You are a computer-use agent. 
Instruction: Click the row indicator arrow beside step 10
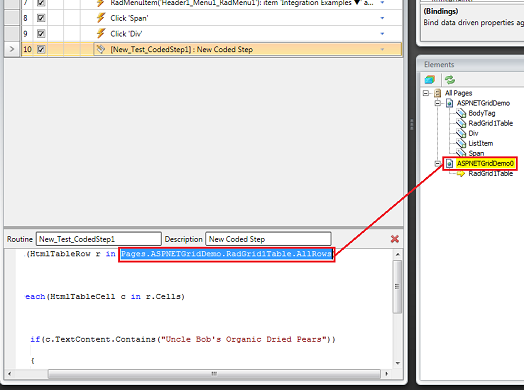[x=12, y=49]
